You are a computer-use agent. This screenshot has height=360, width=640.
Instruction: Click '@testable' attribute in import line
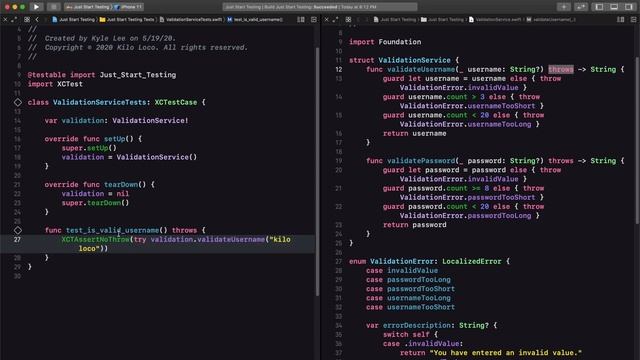(47, 75)
